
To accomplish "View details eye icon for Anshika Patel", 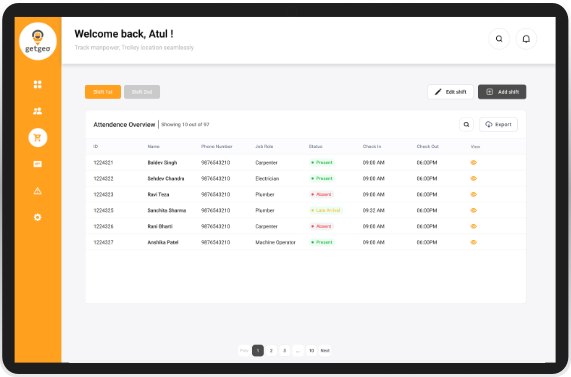I will coord(473,242).
